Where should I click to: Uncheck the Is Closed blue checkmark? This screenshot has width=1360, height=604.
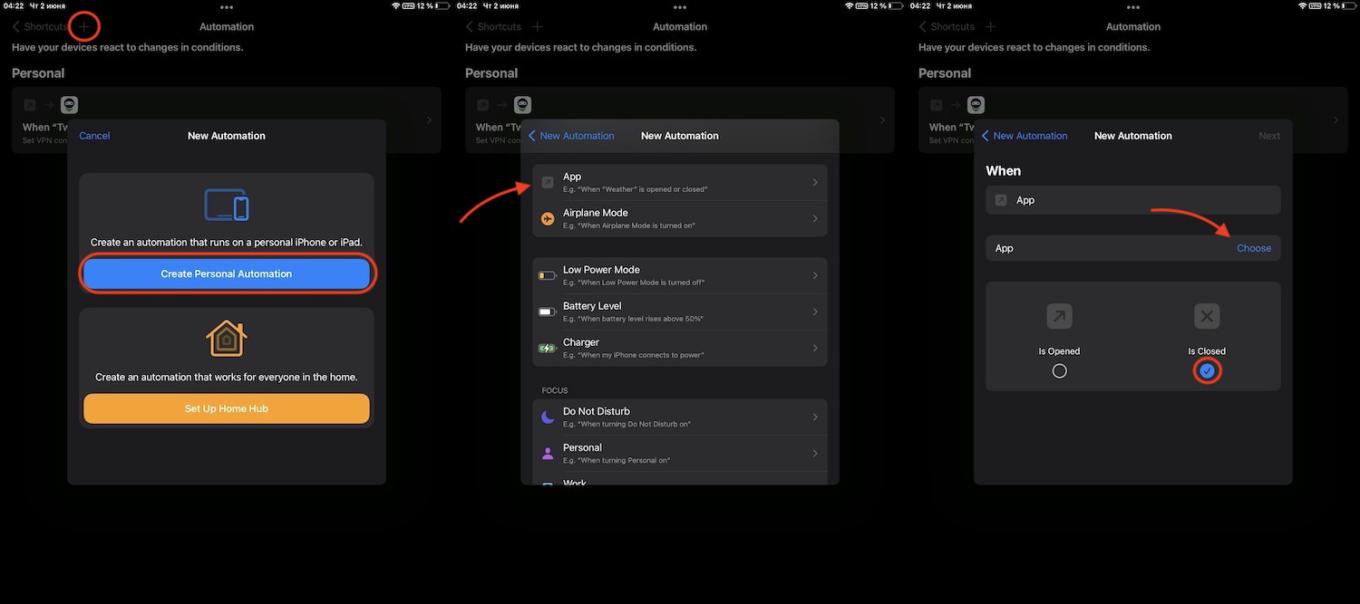pyautogui.click(x=1207, y=371)
